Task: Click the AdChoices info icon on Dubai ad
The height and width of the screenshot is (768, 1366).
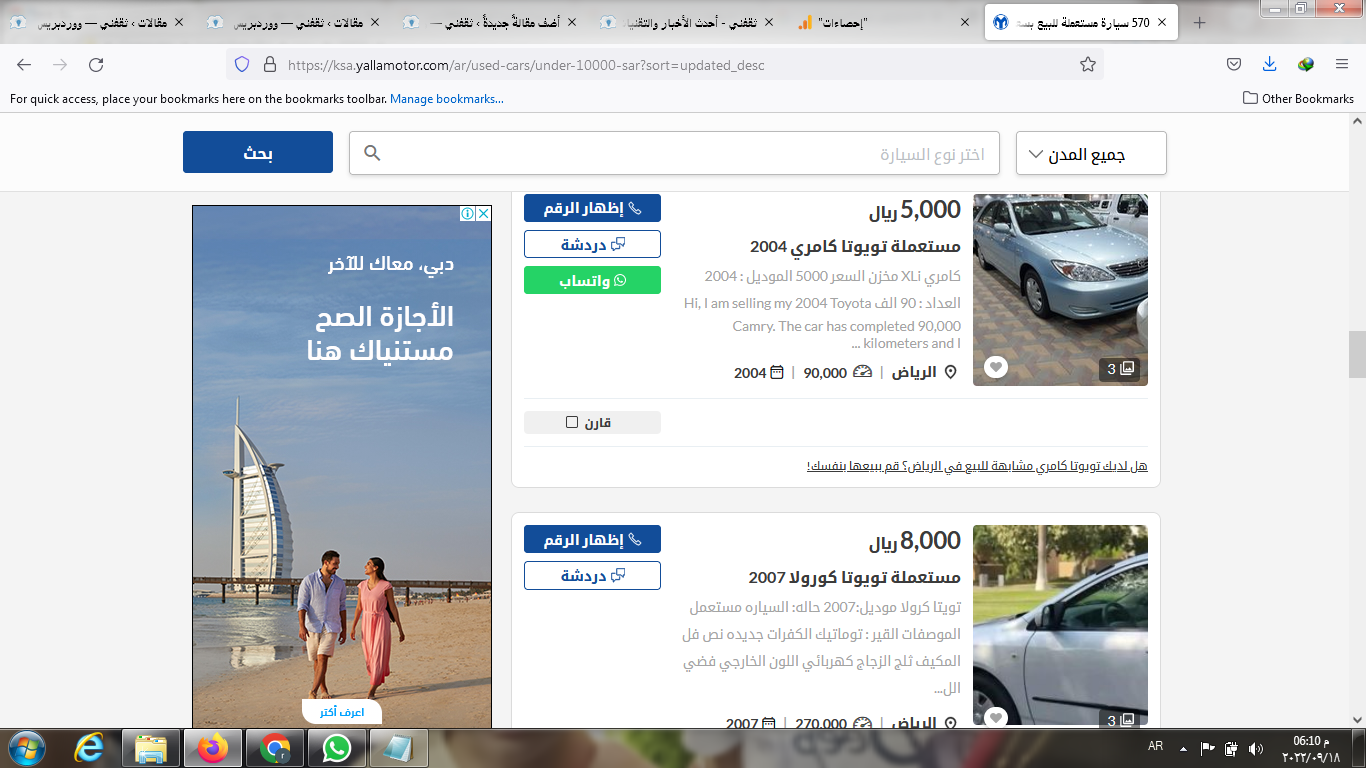Action: coord(467,214)
